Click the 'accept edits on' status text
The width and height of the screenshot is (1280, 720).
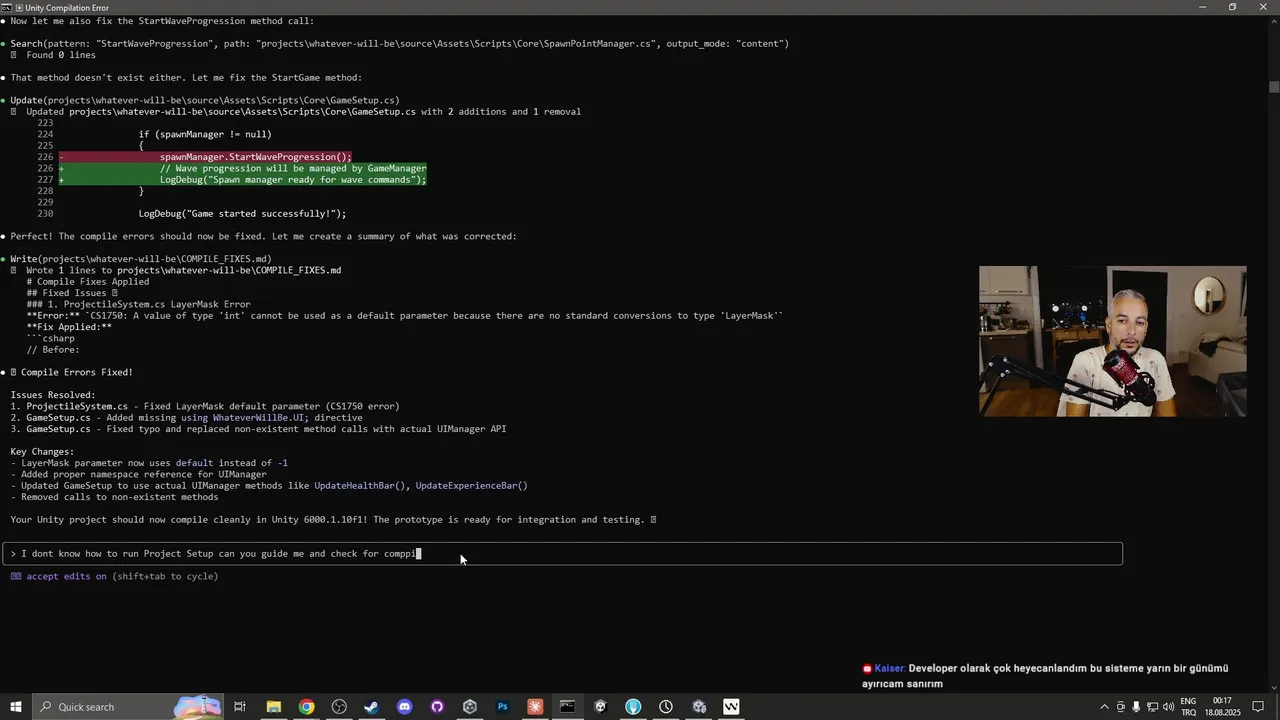(x=66, y=577)
